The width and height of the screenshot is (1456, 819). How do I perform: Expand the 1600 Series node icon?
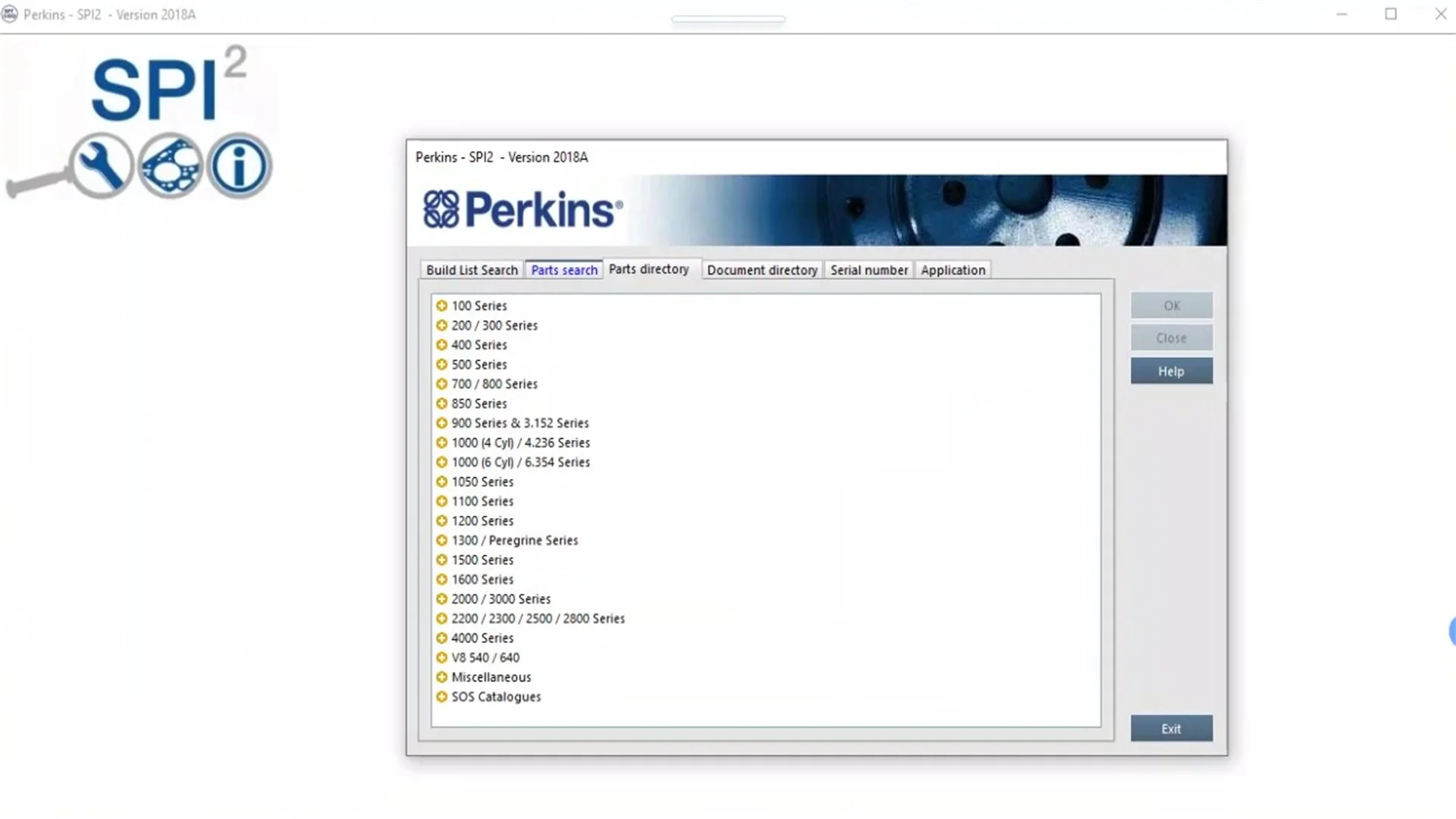(441, 579)
